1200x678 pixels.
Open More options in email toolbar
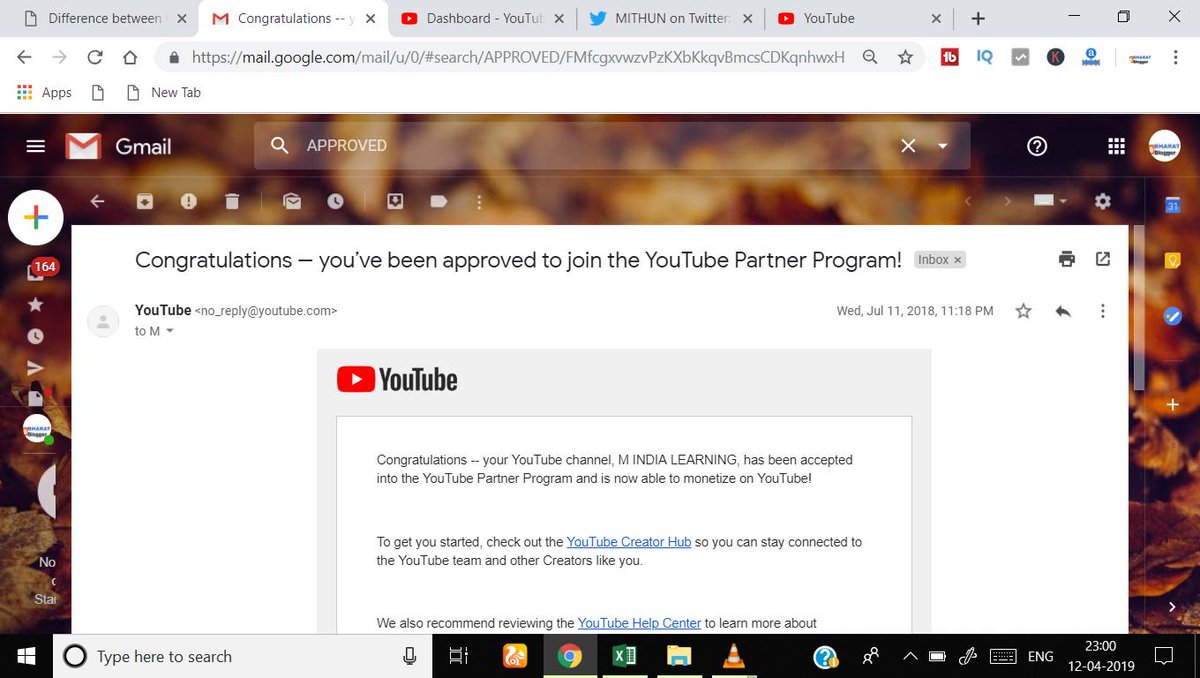point(479,201)
